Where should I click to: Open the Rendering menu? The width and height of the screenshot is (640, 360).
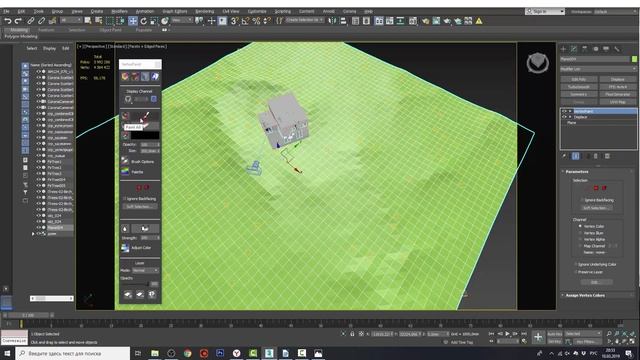pyautogui.click(x=204, y=11)
